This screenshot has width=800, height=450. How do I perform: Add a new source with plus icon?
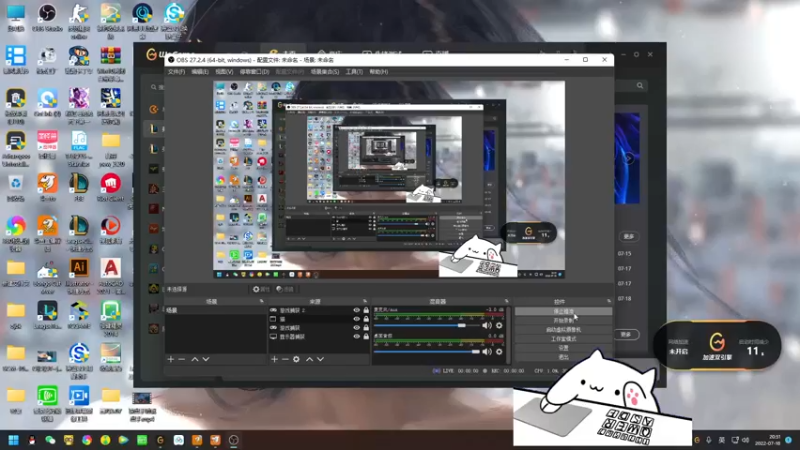(274, 359)
